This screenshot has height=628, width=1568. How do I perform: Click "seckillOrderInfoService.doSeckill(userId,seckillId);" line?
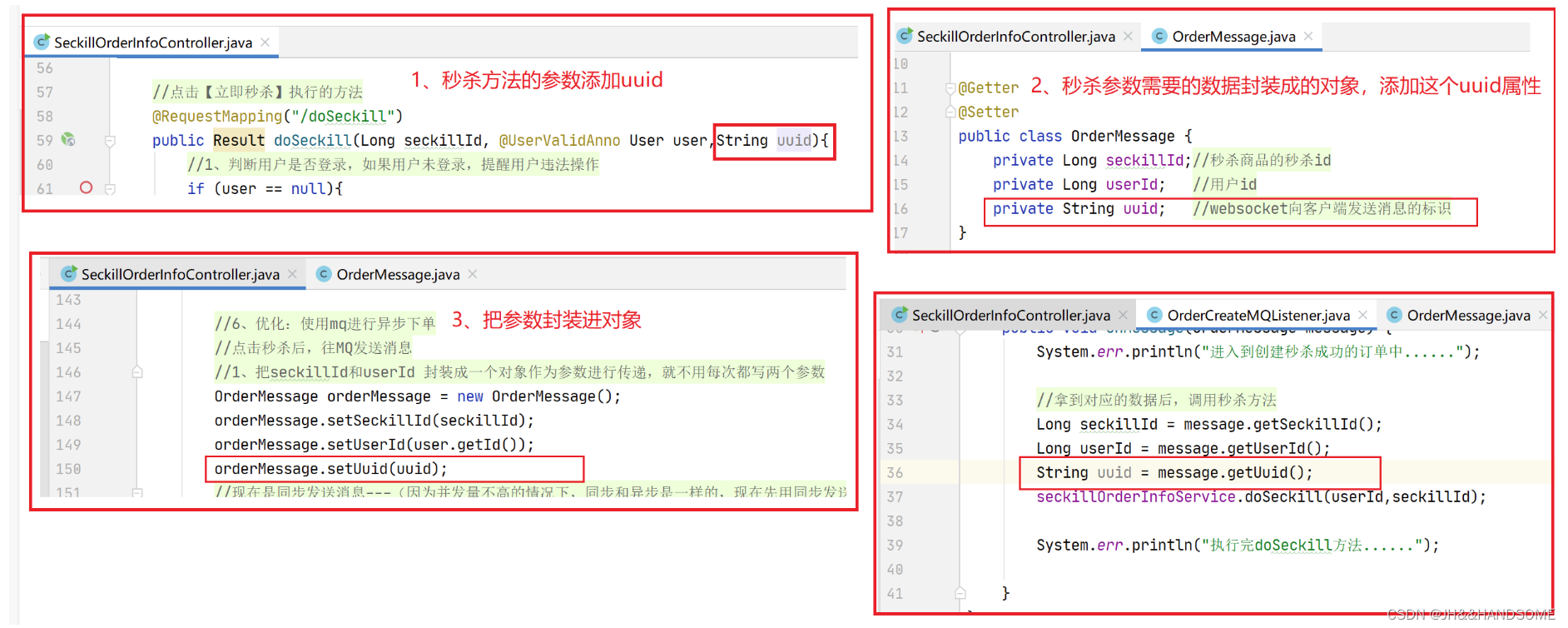(x=1261, y=496)
